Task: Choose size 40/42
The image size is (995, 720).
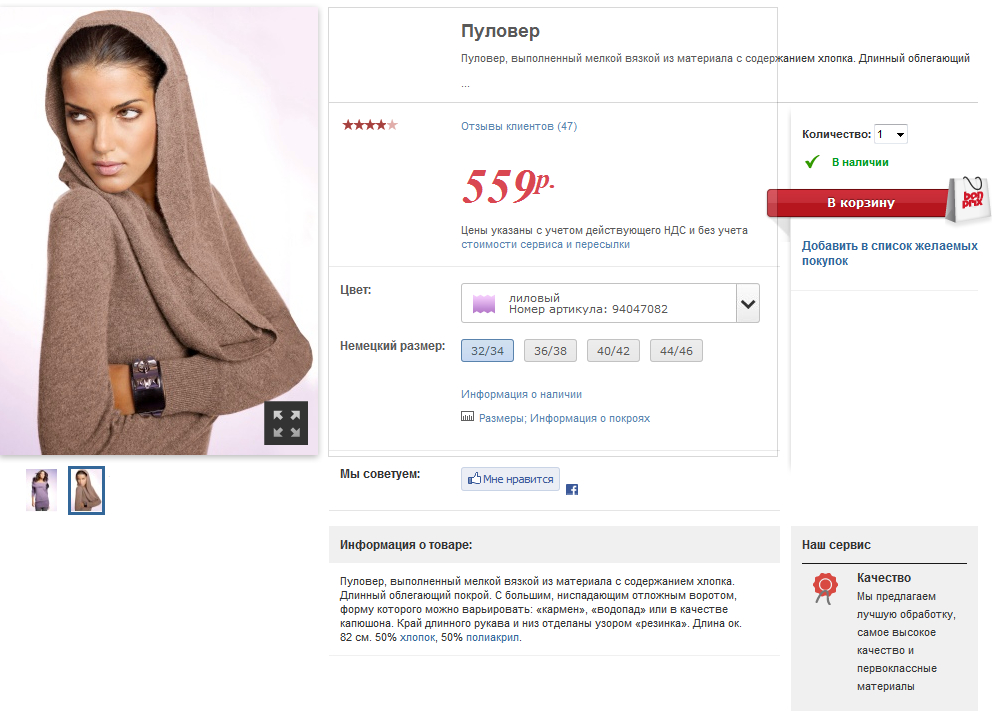Action: (x=613, y=351)
